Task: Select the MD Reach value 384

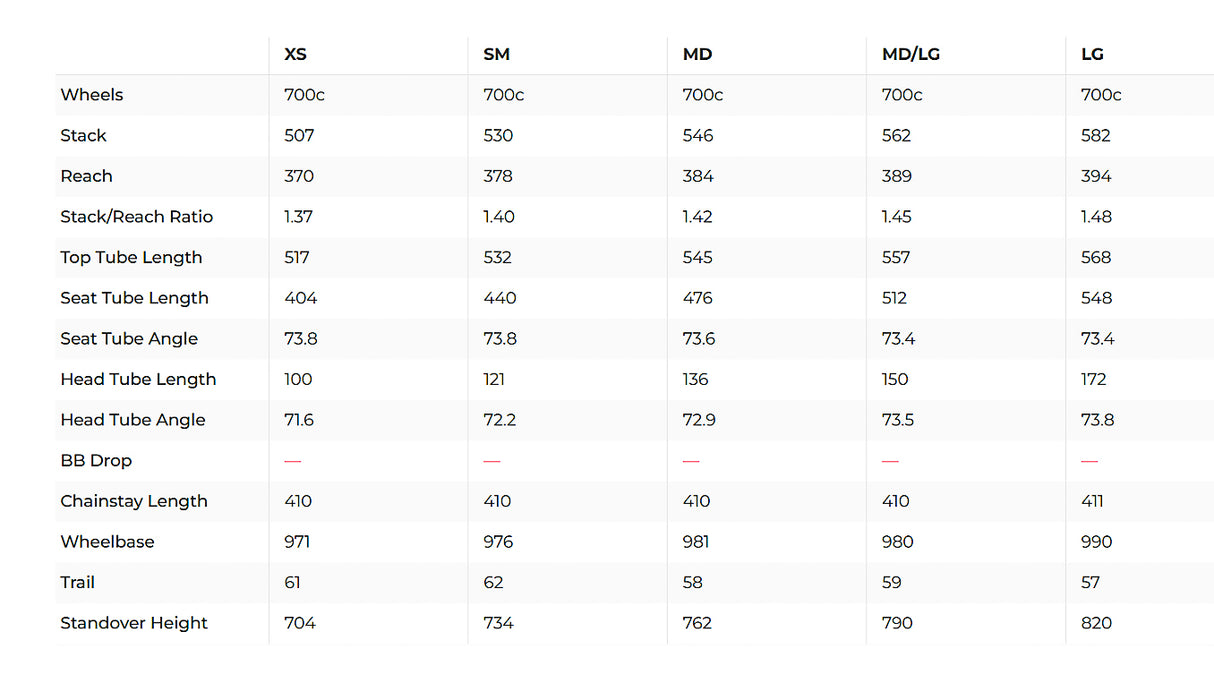Action: (698, 176)
